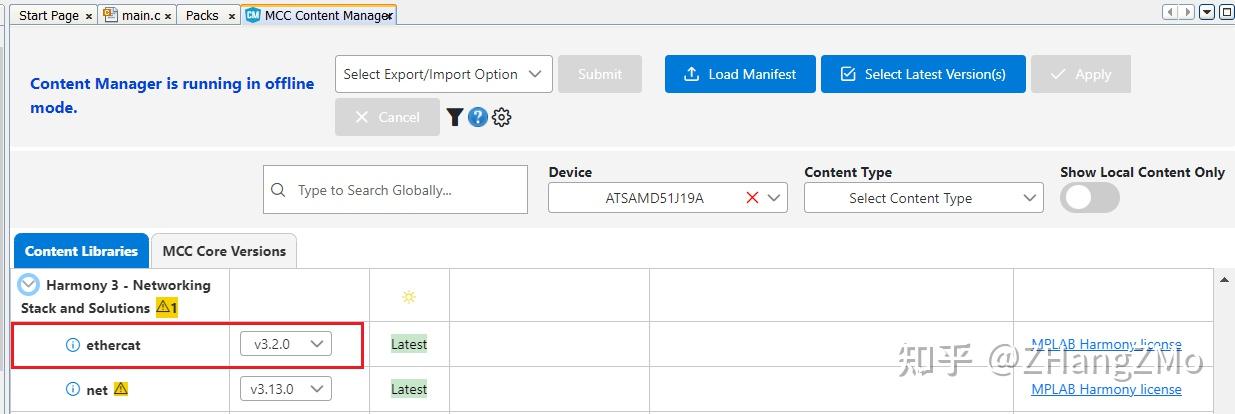The image size is (1235, 414).
Task: Click the info icon beside net
Action: 72,390
